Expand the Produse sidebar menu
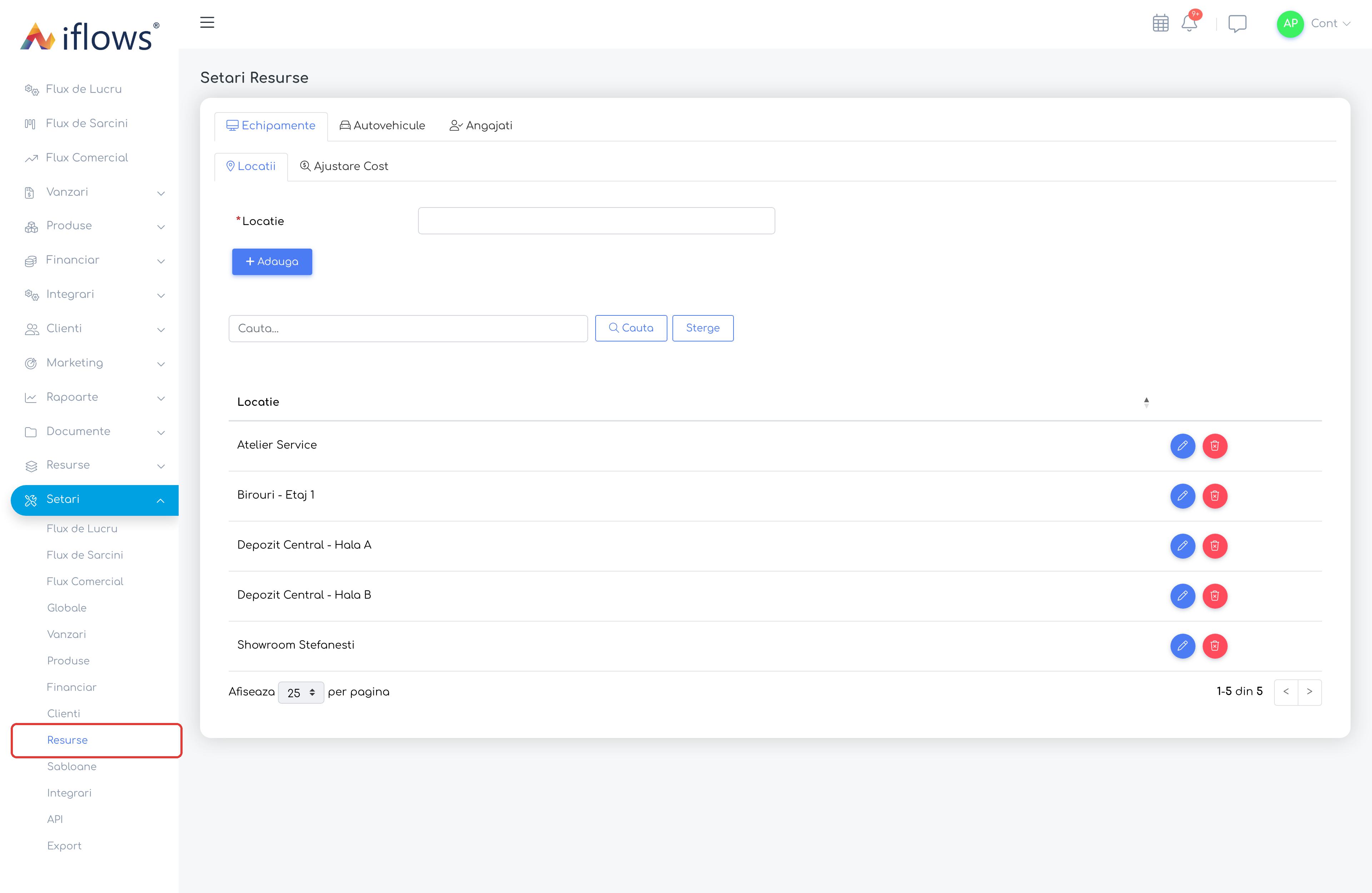1372x893 pixels. [95, 226]
